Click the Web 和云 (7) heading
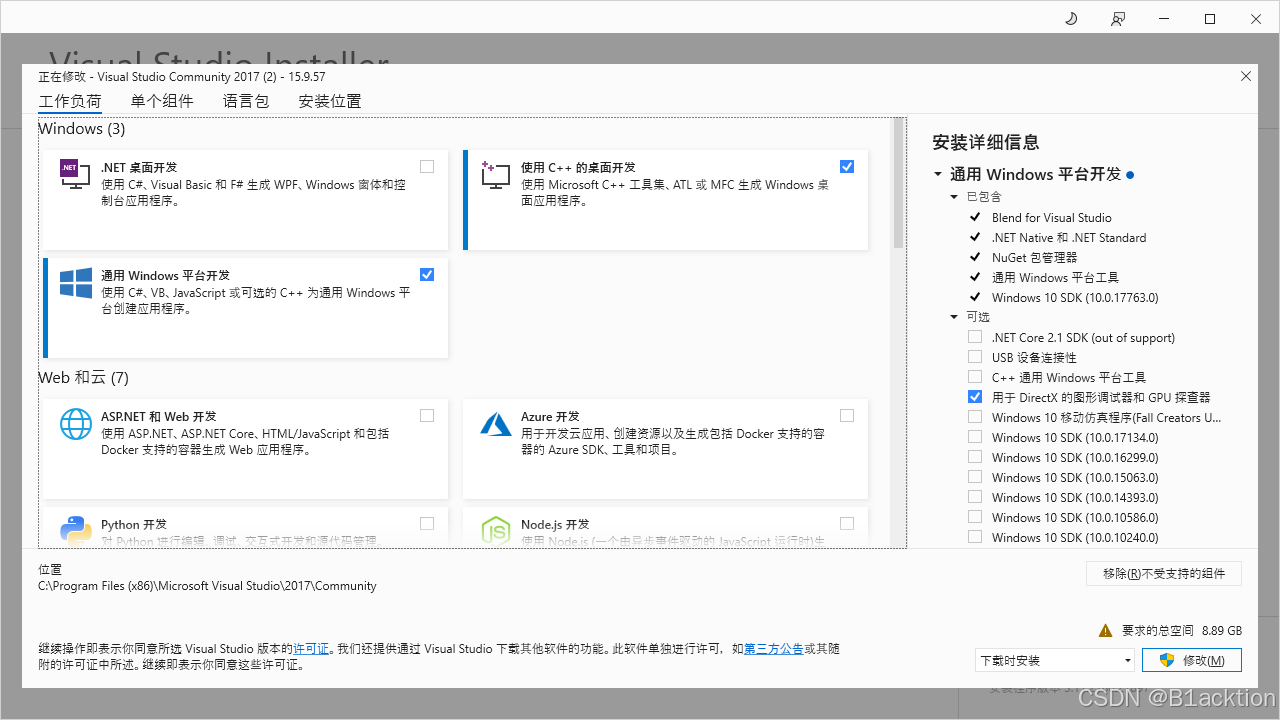Screen dimensions: 1280x720 [84, 378]
